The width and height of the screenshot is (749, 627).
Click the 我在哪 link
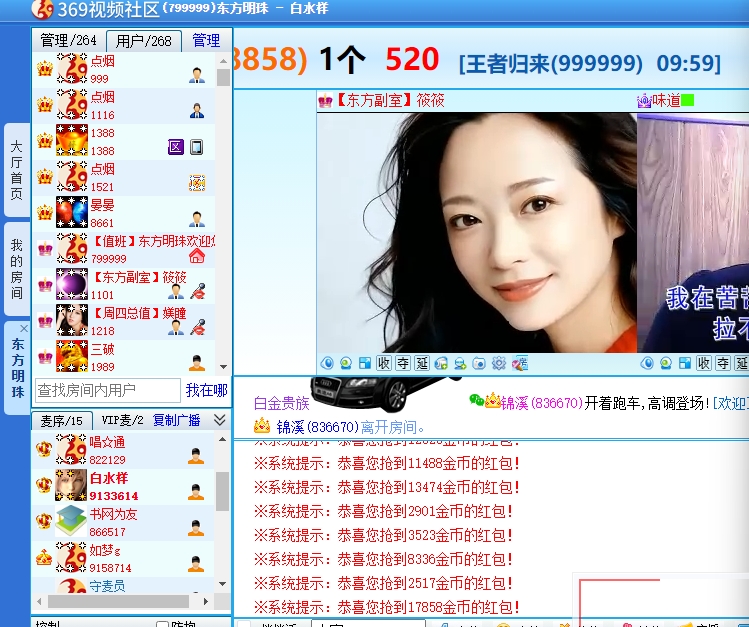206,390
